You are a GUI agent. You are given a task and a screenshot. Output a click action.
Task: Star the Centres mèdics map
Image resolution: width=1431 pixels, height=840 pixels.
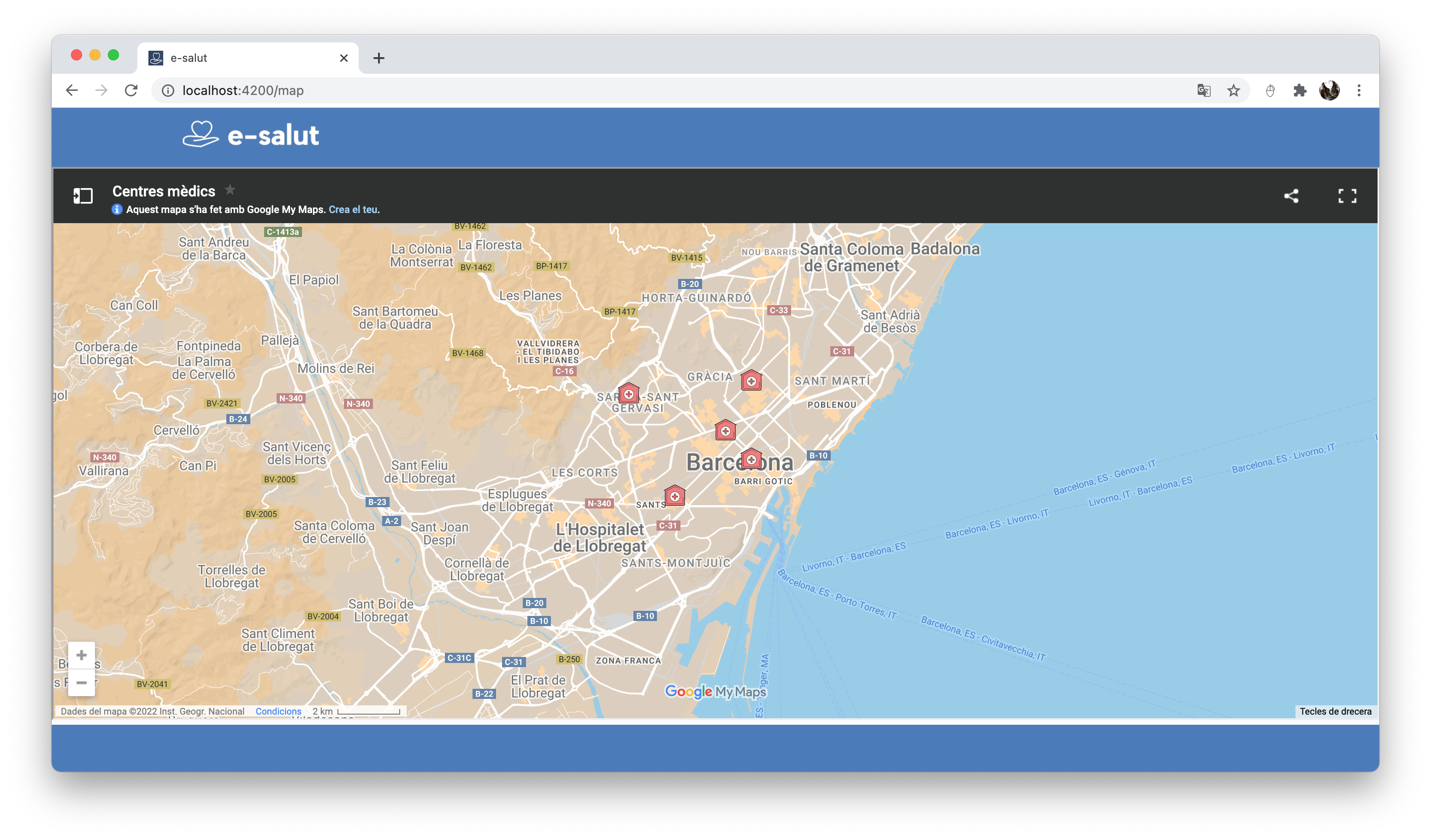[230, 189]
